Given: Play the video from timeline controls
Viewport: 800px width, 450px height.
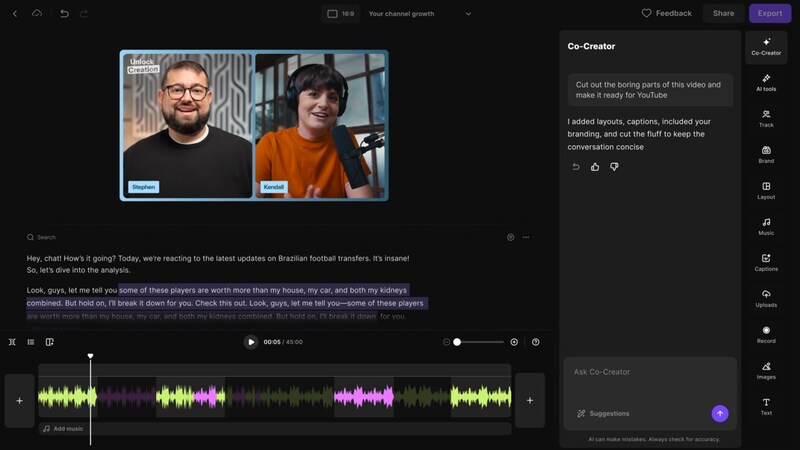Looking at the screenshot, I should tap(251, 342).
